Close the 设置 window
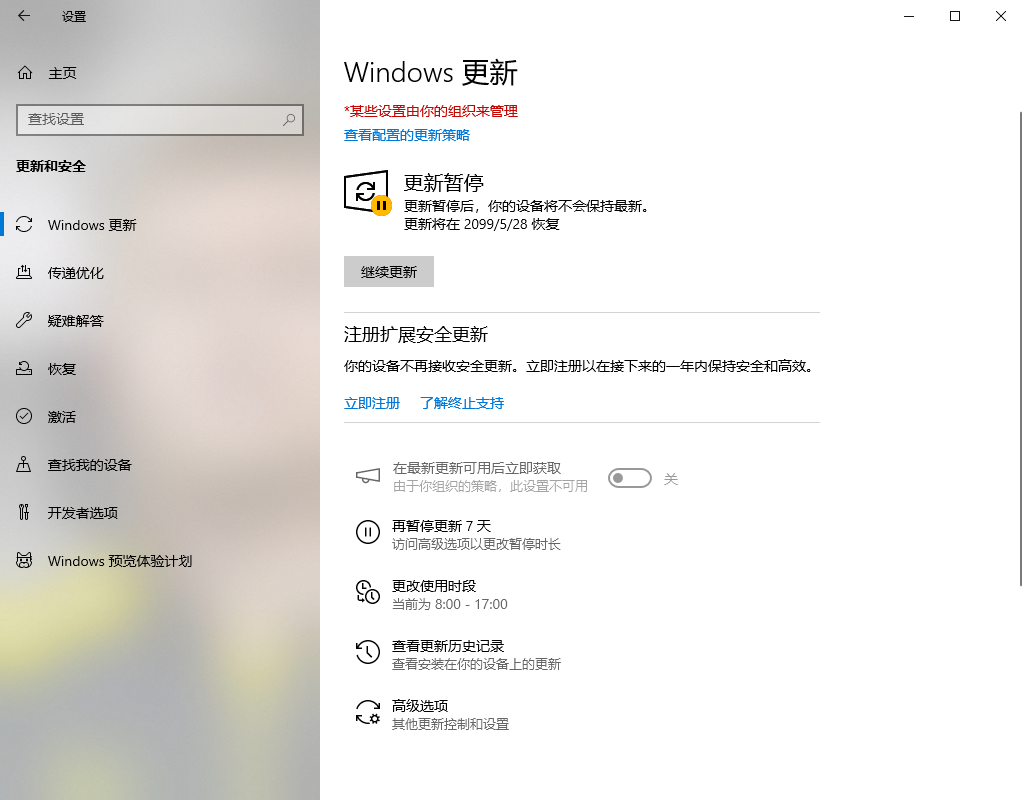Screen dimensions: 1024x800 coord(1000,16)
